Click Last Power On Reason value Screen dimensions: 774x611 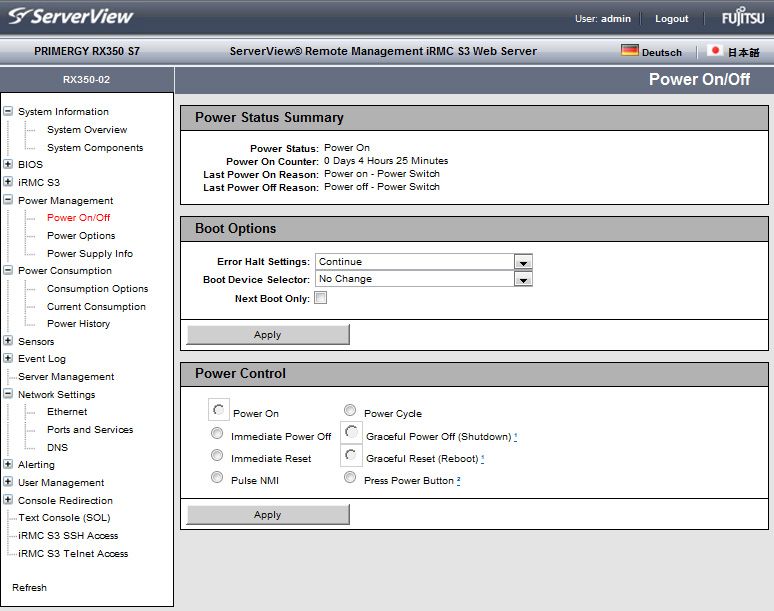pos(382,174)
